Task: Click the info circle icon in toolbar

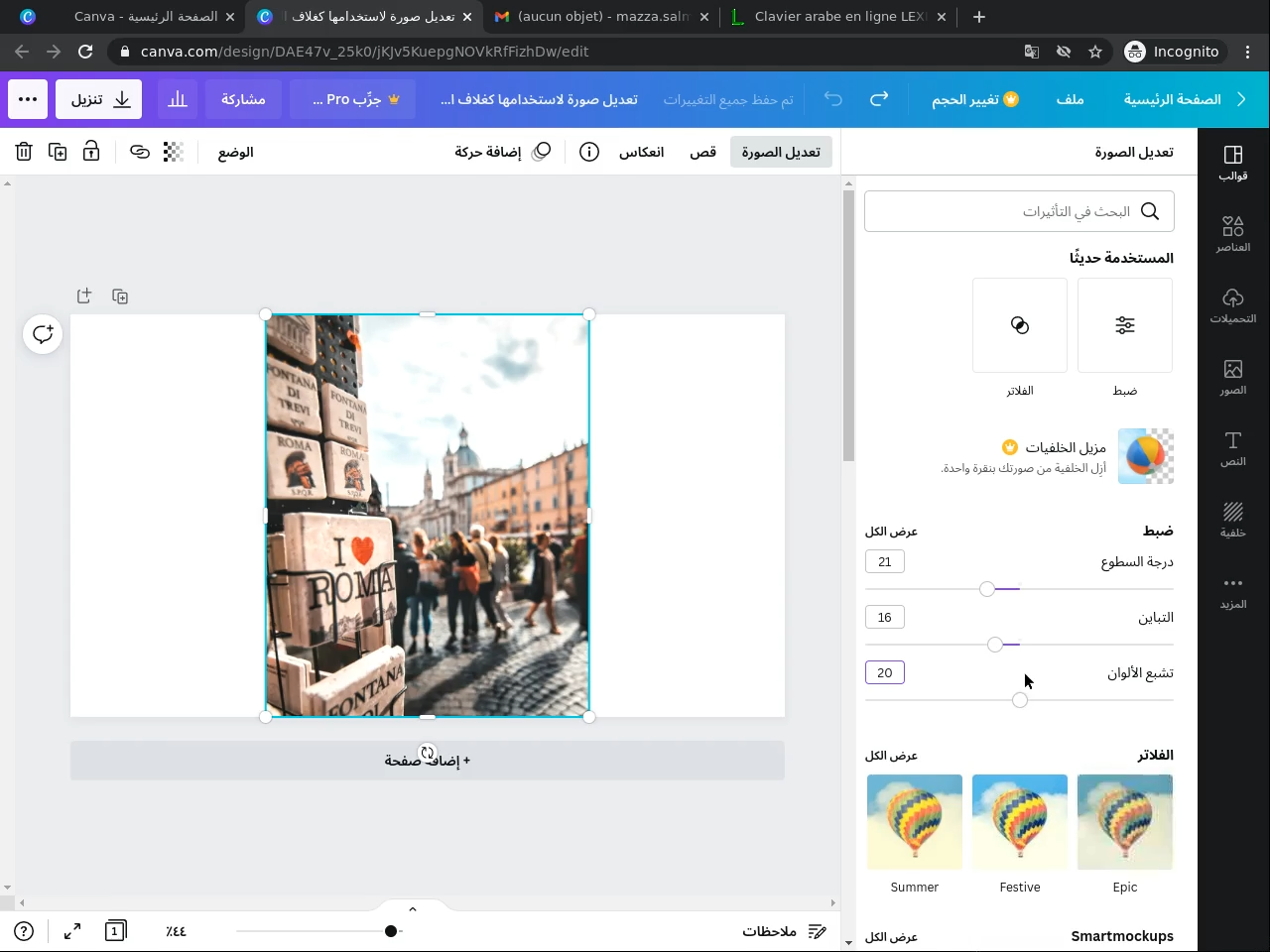Action: click(589, 152)
